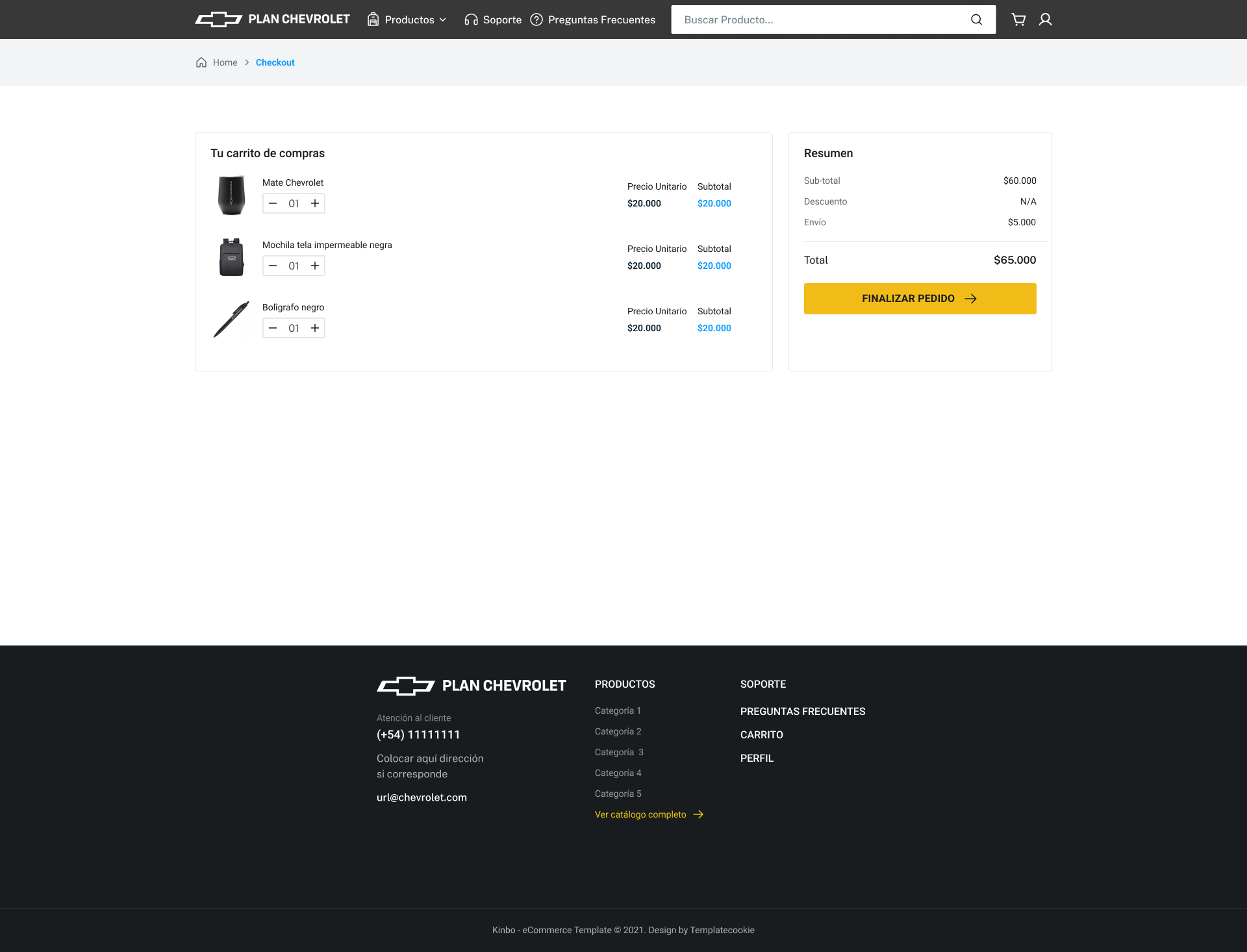Decrease Mate Chevrolet quantity with minus
Screen dimensions: 1247x952
point(273,203)
